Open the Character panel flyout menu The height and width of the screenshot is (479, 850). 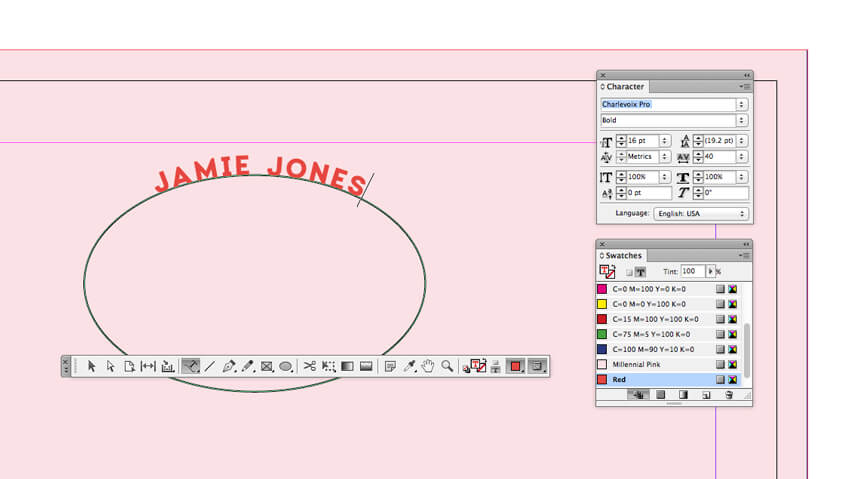click(x=745, y=87)
